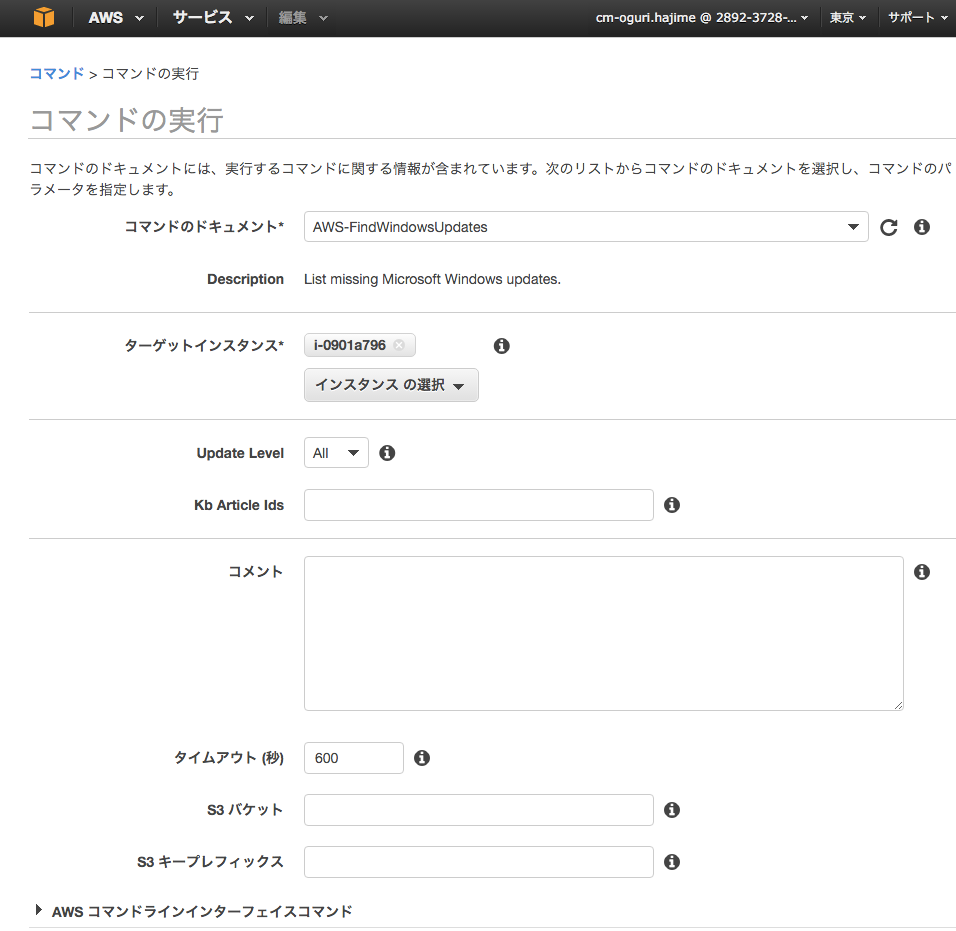Follow the コマンド breadcrumb link

point(56,73)
